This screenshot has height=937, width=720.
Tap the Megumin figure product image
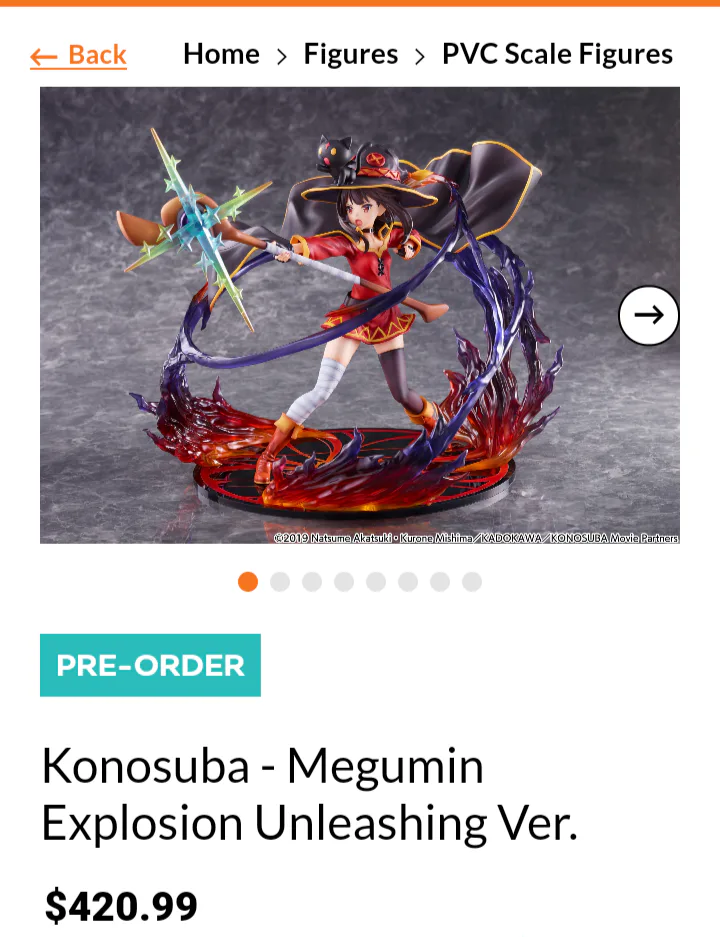pyautogui.click(x=360, y=315)
